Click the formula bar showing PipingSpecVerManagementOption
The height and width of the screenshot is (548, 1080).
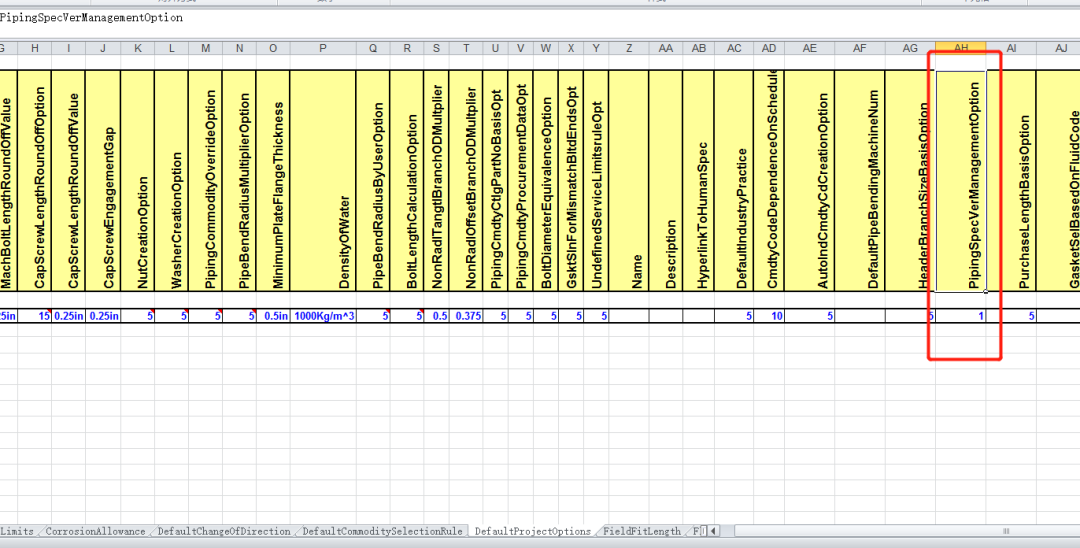point(540,19)
